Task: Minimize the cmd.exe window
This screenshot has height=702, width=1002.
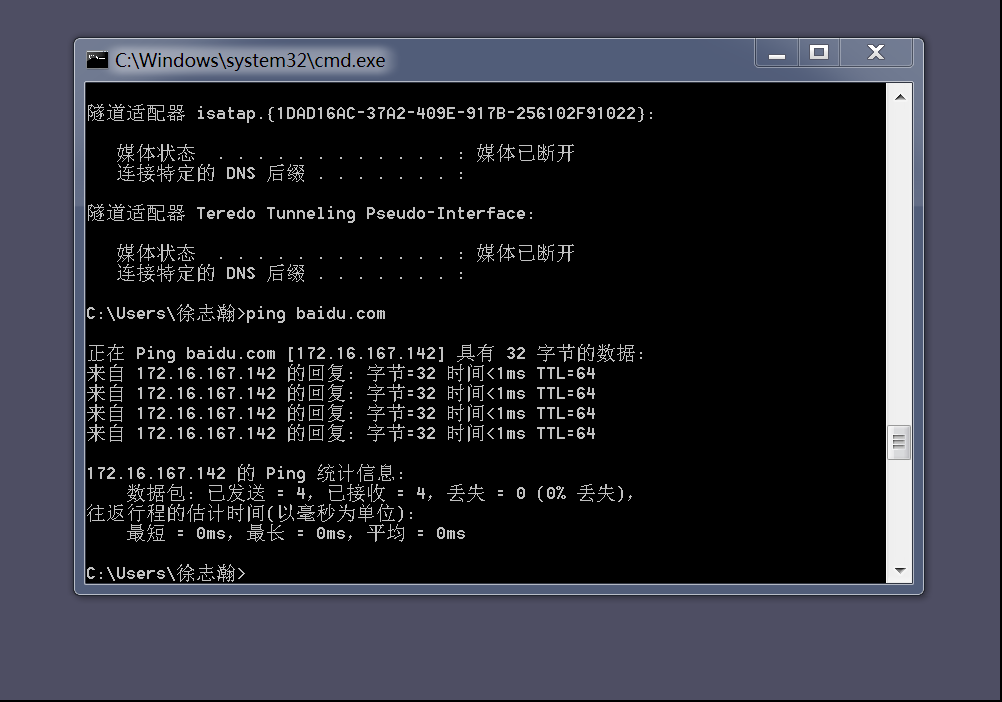Action: point(776,53)
